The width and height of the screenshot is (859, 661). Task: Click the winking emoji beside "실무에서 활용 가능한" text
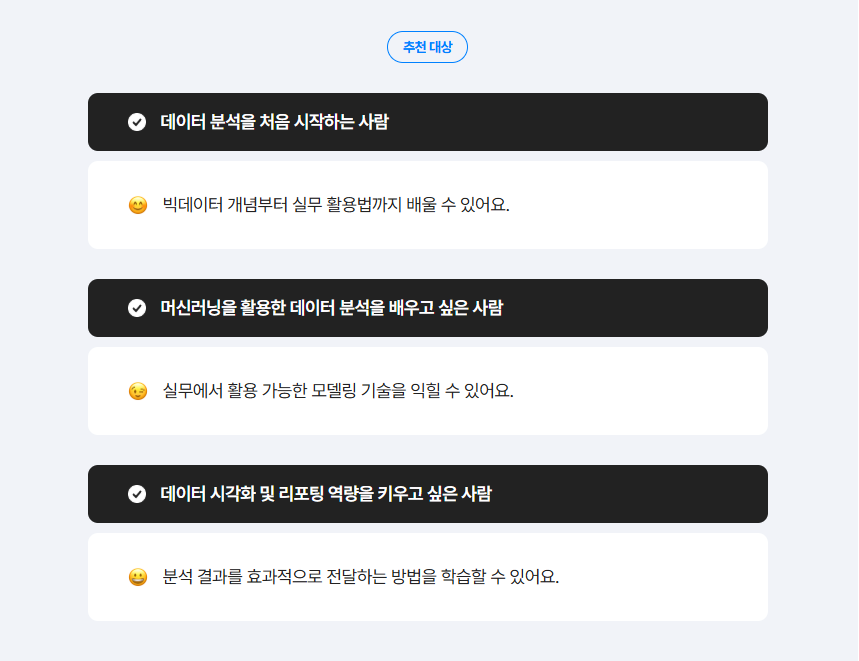coord(138,391)
